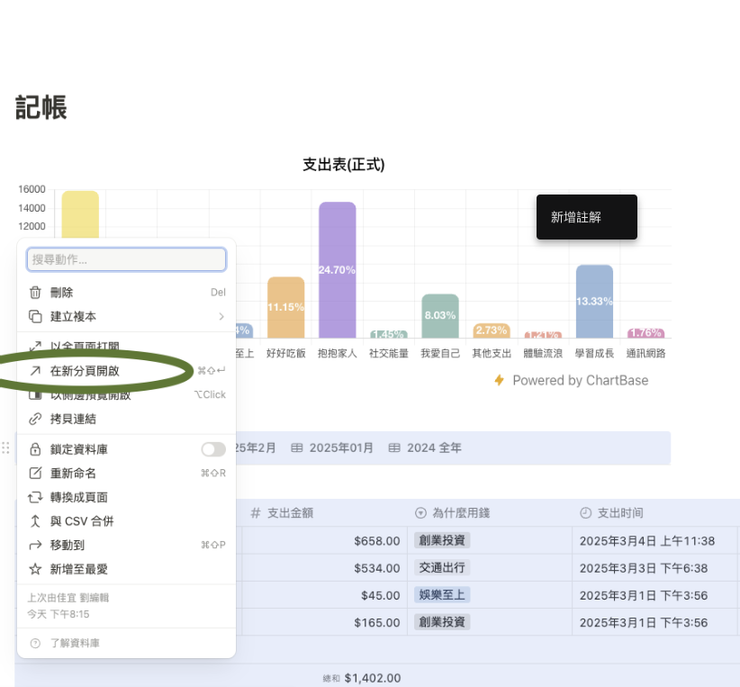Click the duplicate icon for 建立複本
The width and height of the screenshot is (740, 687).
tap(35, 317)
